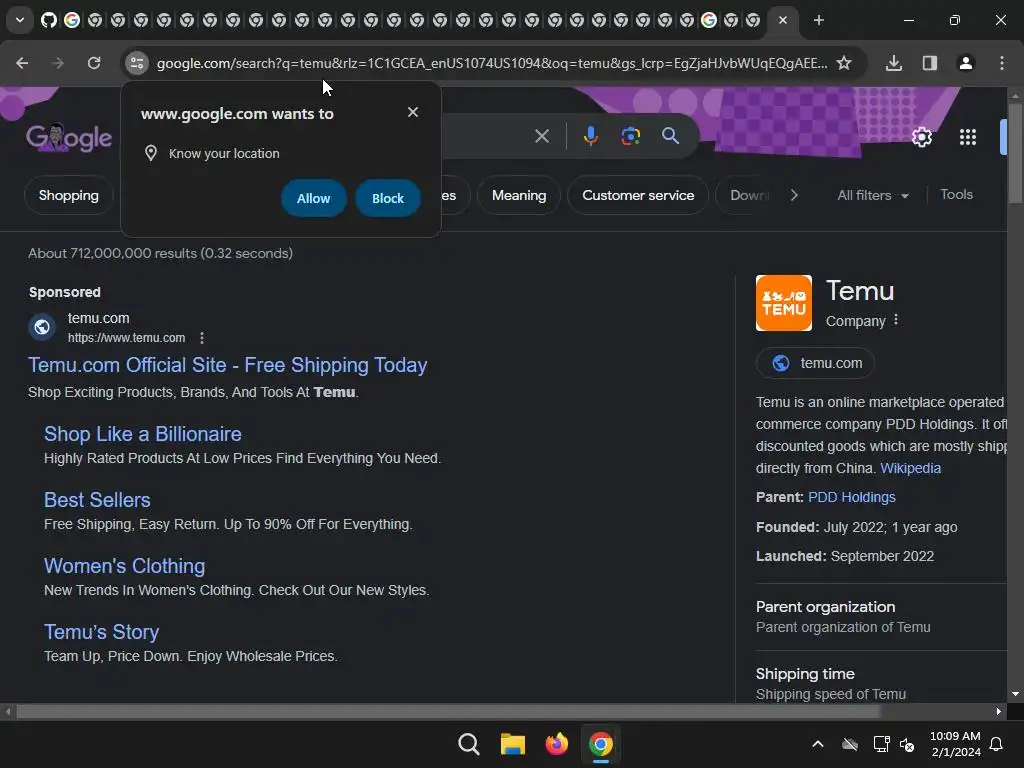Open the taskbar clock and date

pos(955,744)
